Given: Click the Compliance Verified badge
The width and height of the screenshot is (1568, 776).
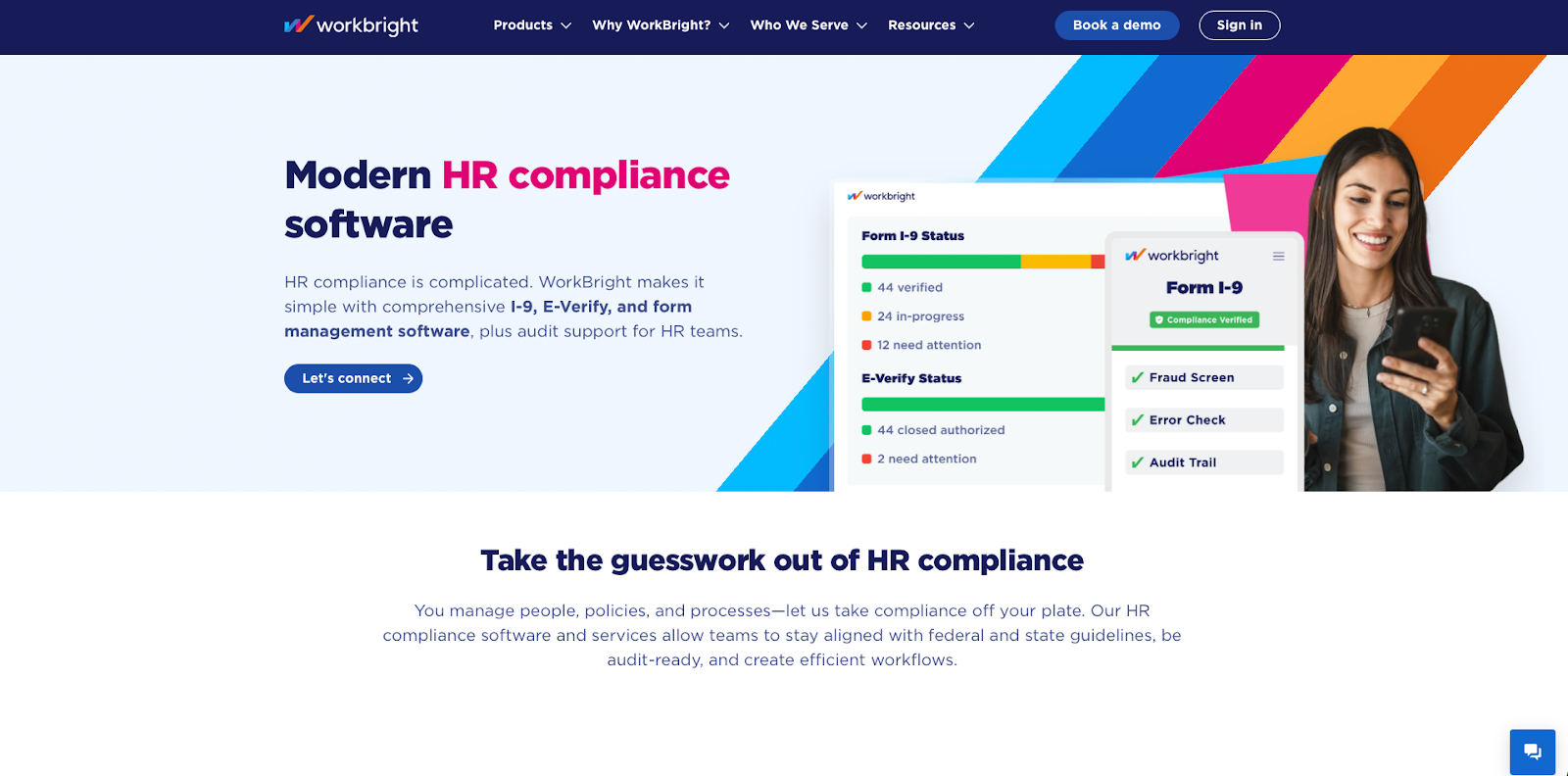Looking at the screenshot, I should tap(1204, 319).
